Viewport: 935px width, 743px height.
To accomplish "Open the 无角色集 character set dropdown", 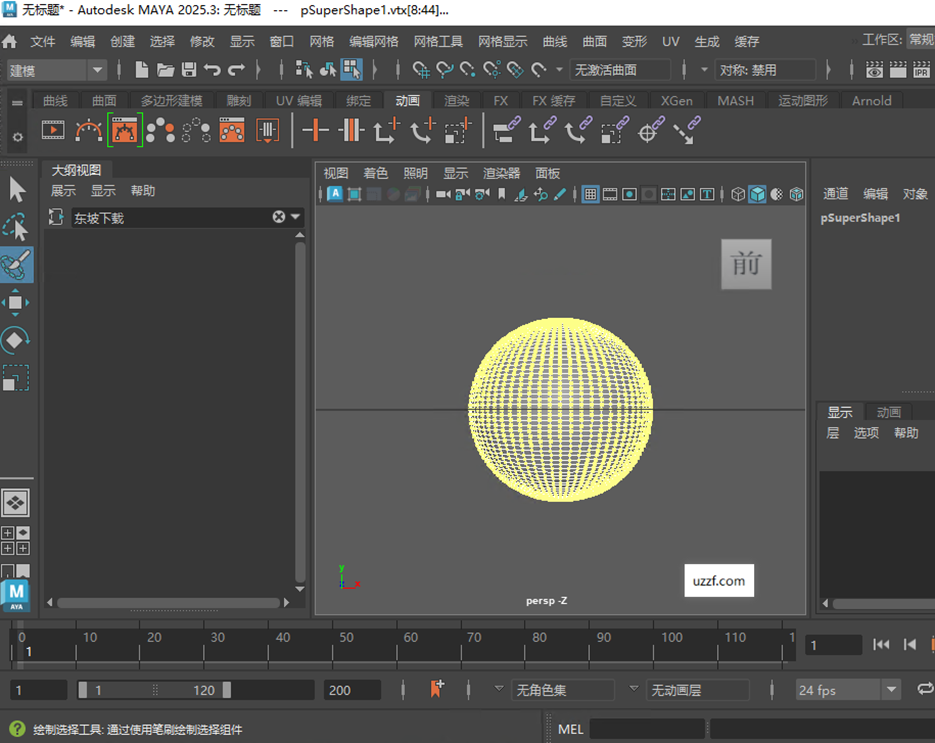I will [562, 690].
